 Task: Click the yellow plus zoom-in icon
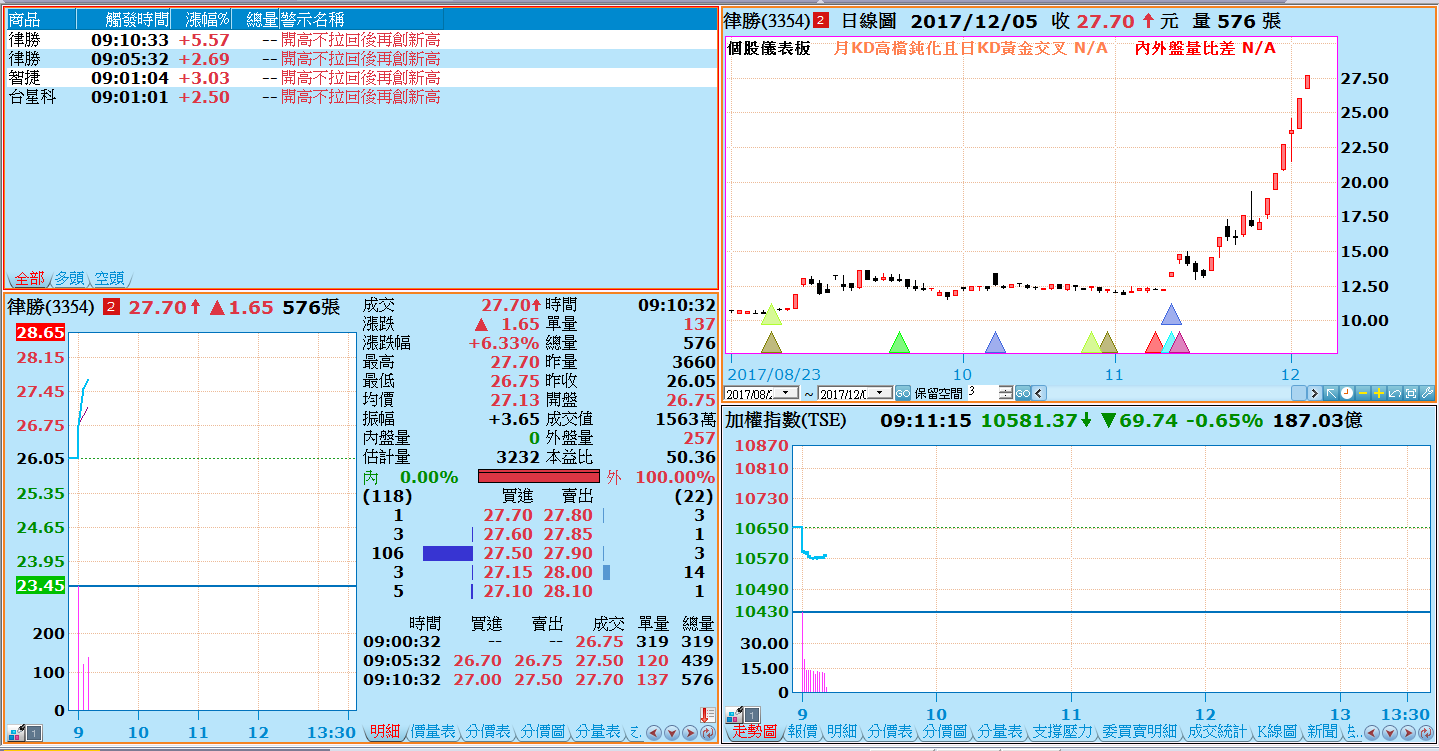coord(1379,393)
